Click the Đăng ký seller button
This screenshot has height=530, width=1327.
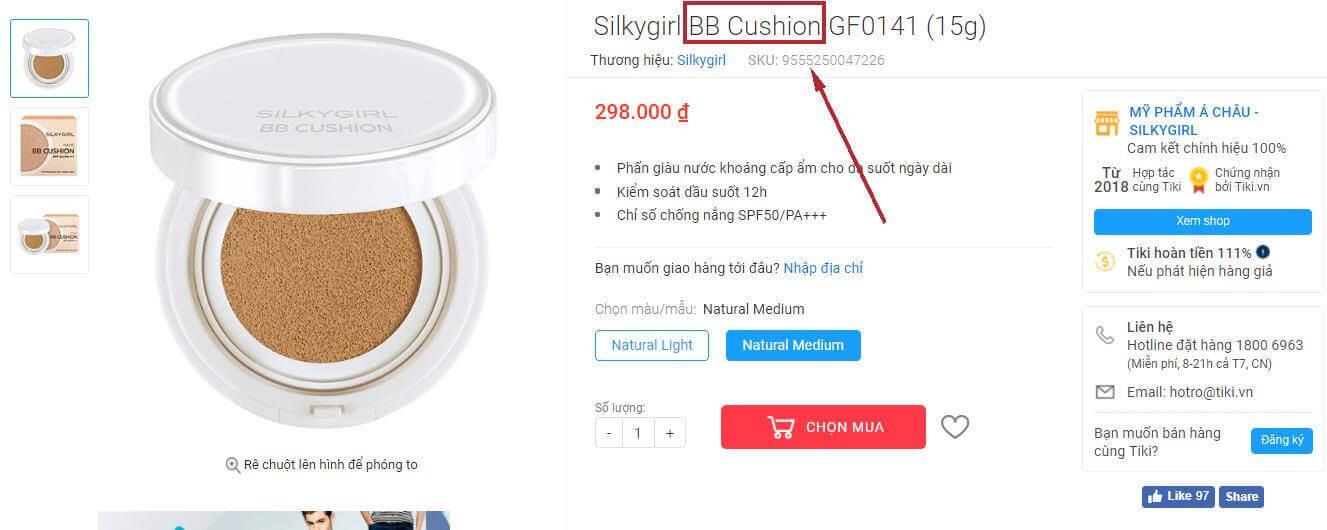[x=1281, y=441]
